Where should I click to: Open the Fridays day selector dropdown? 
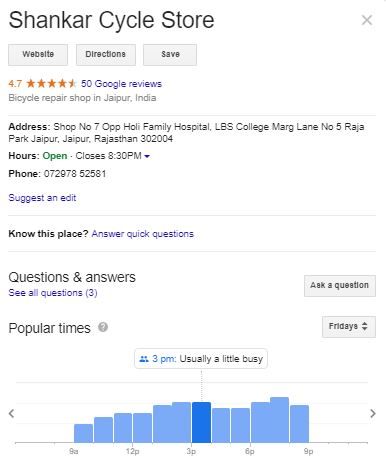pyautogui.click(x=349, y=326)
